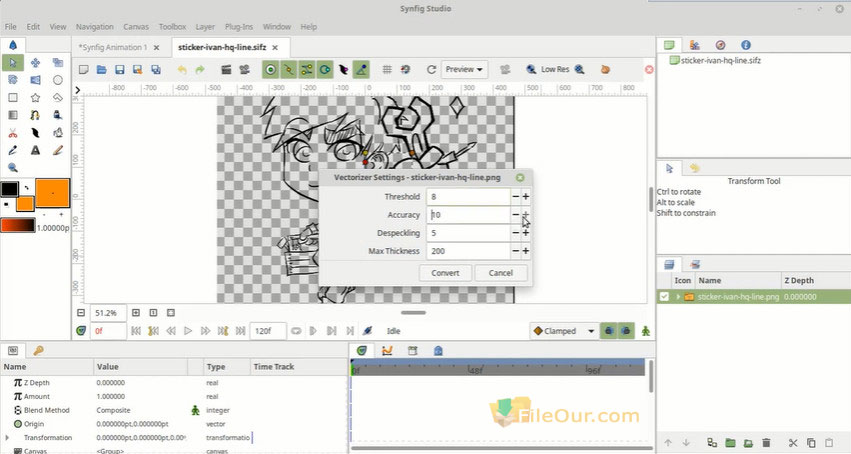Viewport: 851px width, 454px height.
Task: Click the Open file folder icon
Action: tap(101, 69)
